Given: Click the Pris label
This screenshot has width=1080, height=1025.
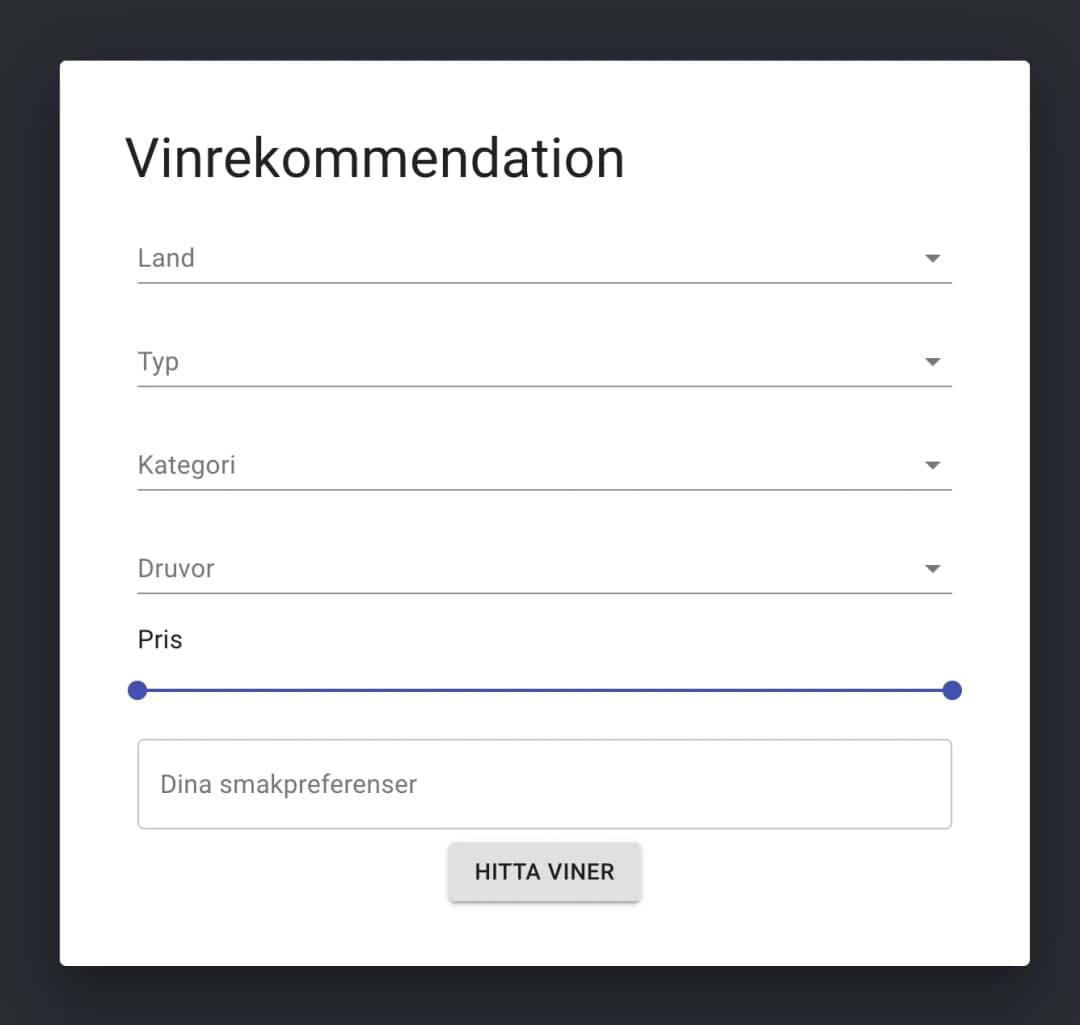Looking at the screenshot, I should click(x=160, y=639).
